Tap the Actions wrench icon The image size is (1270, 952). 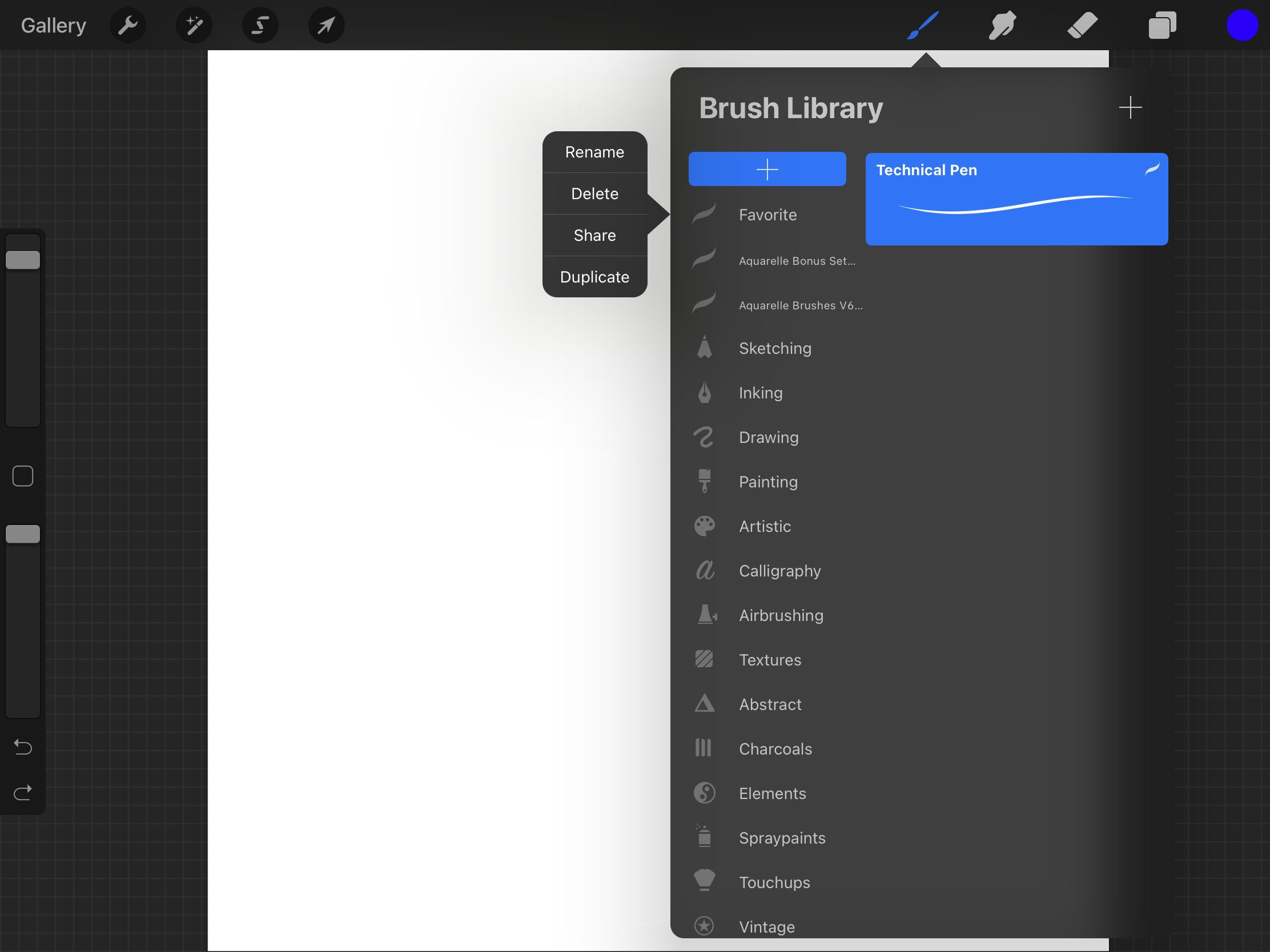(x=128, y=24)
